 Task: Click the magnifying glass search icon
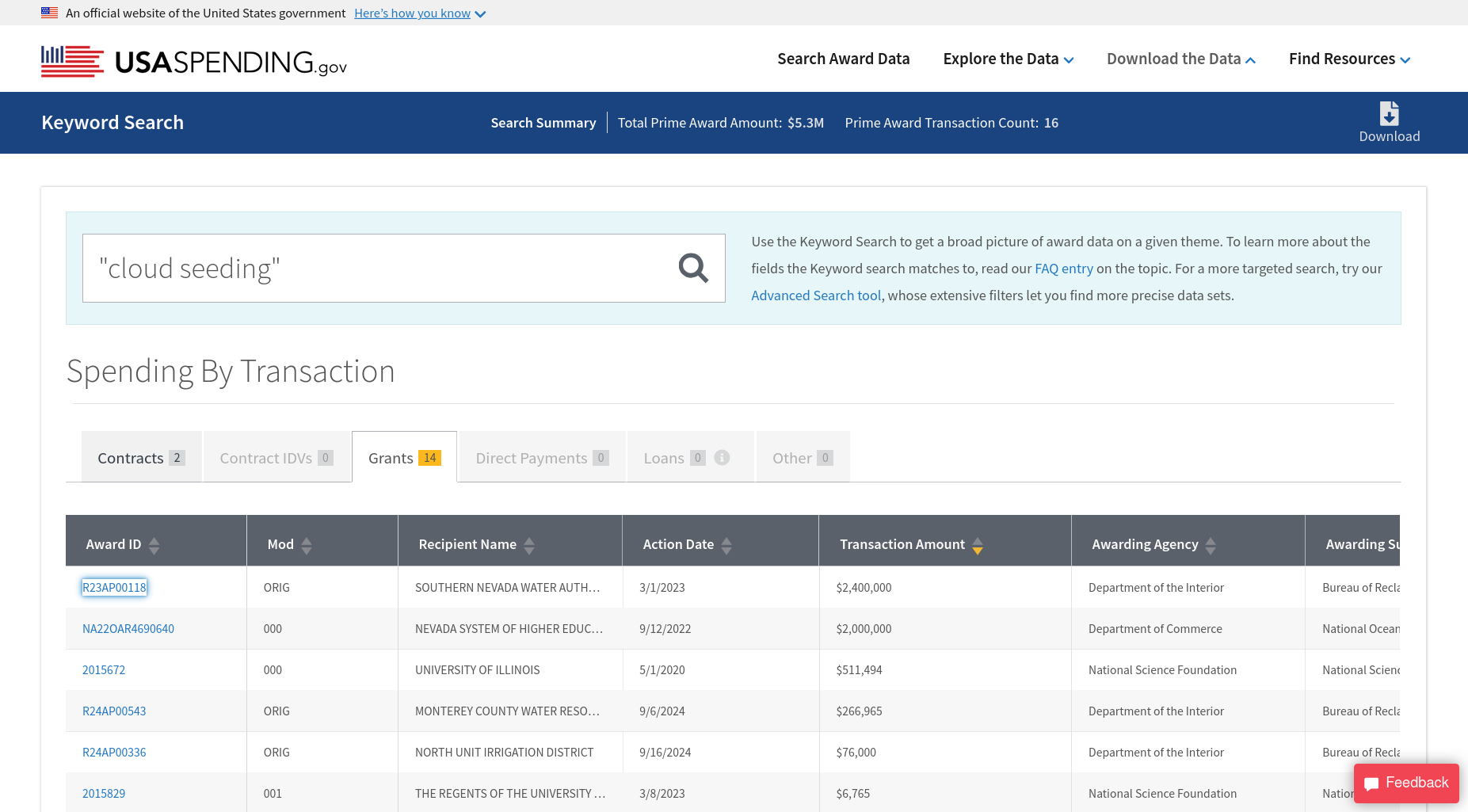point(693,268)
